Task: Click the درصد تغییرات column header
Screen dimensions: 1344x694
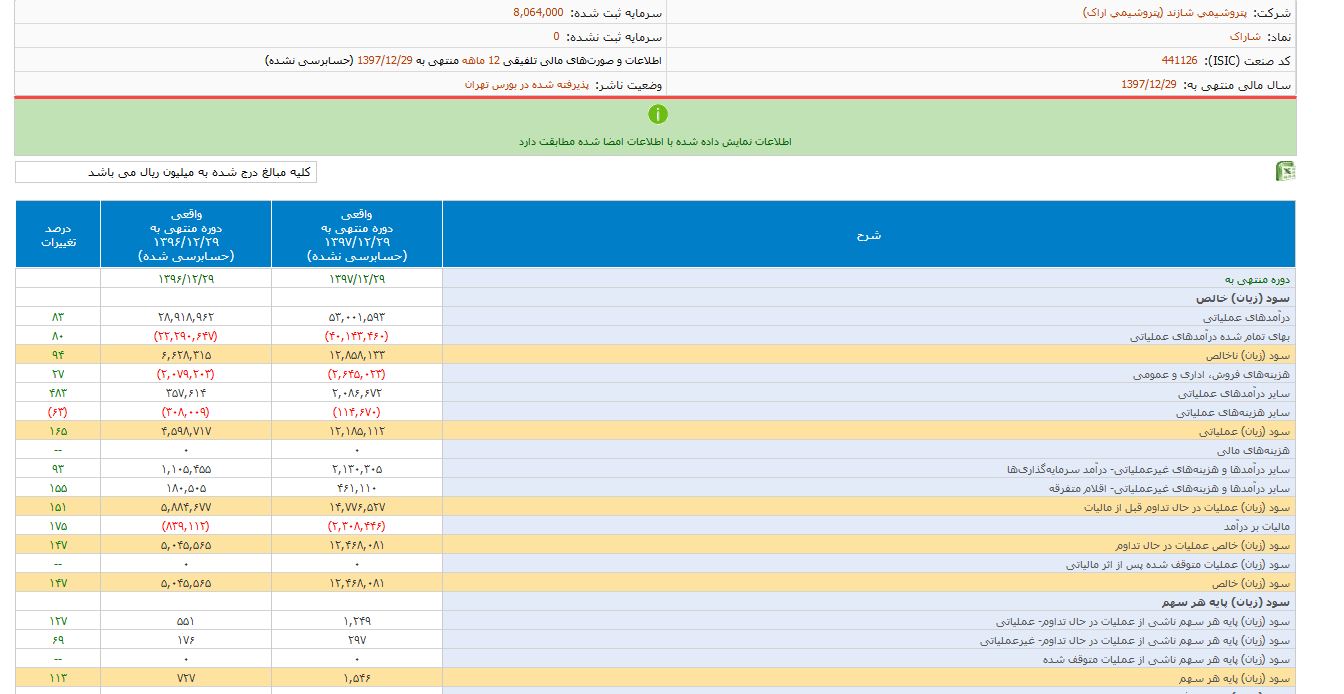Action: (x=58, y=235)
